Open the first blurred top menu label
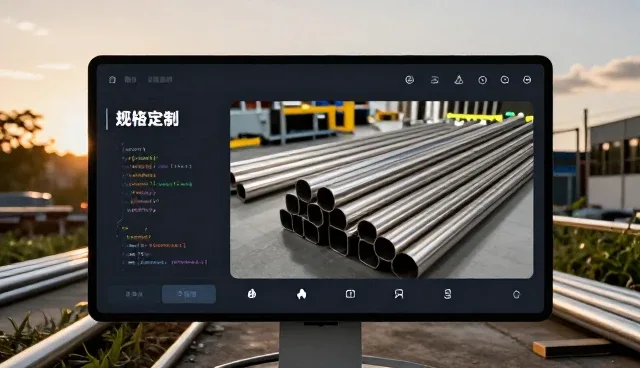Viewport: 640px width, 368px height. click(130, 80)
